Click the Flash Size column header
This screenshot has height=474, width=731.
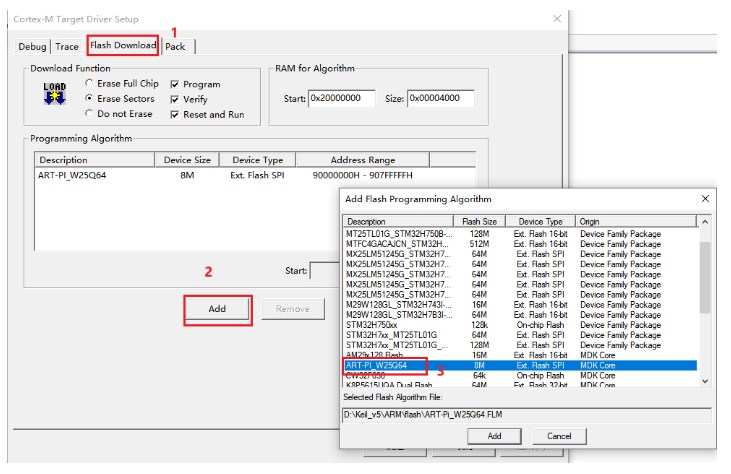point(479,221)
